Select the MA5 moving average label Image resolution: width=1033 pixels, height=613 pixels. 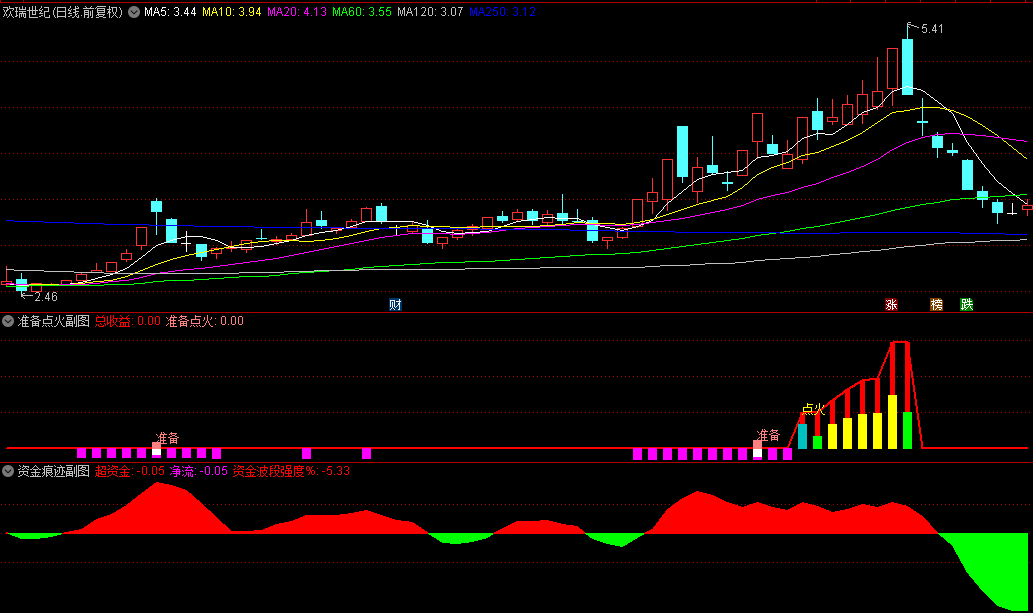(x=169, y=13)
